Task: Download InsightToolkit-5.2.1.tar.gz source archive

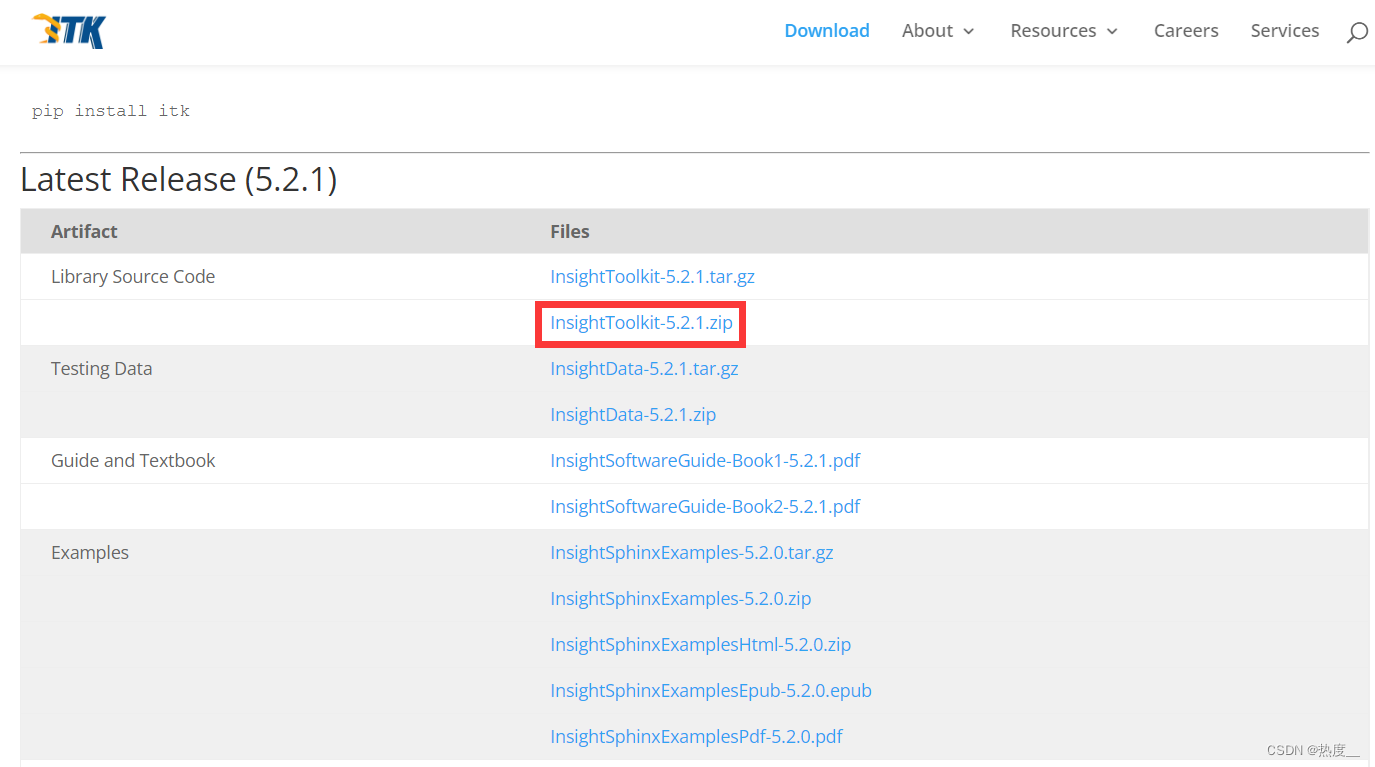Action: coord(652,276)
